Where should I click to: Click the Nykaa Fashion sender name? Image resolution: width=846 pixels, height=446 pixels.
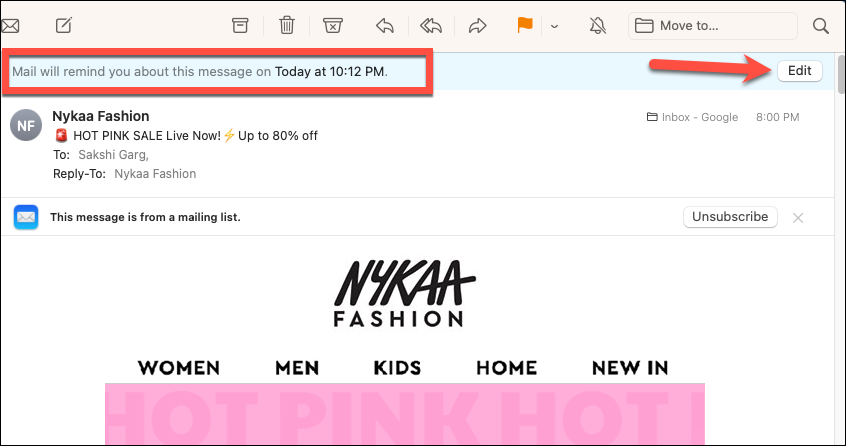(x=101, y=116)
